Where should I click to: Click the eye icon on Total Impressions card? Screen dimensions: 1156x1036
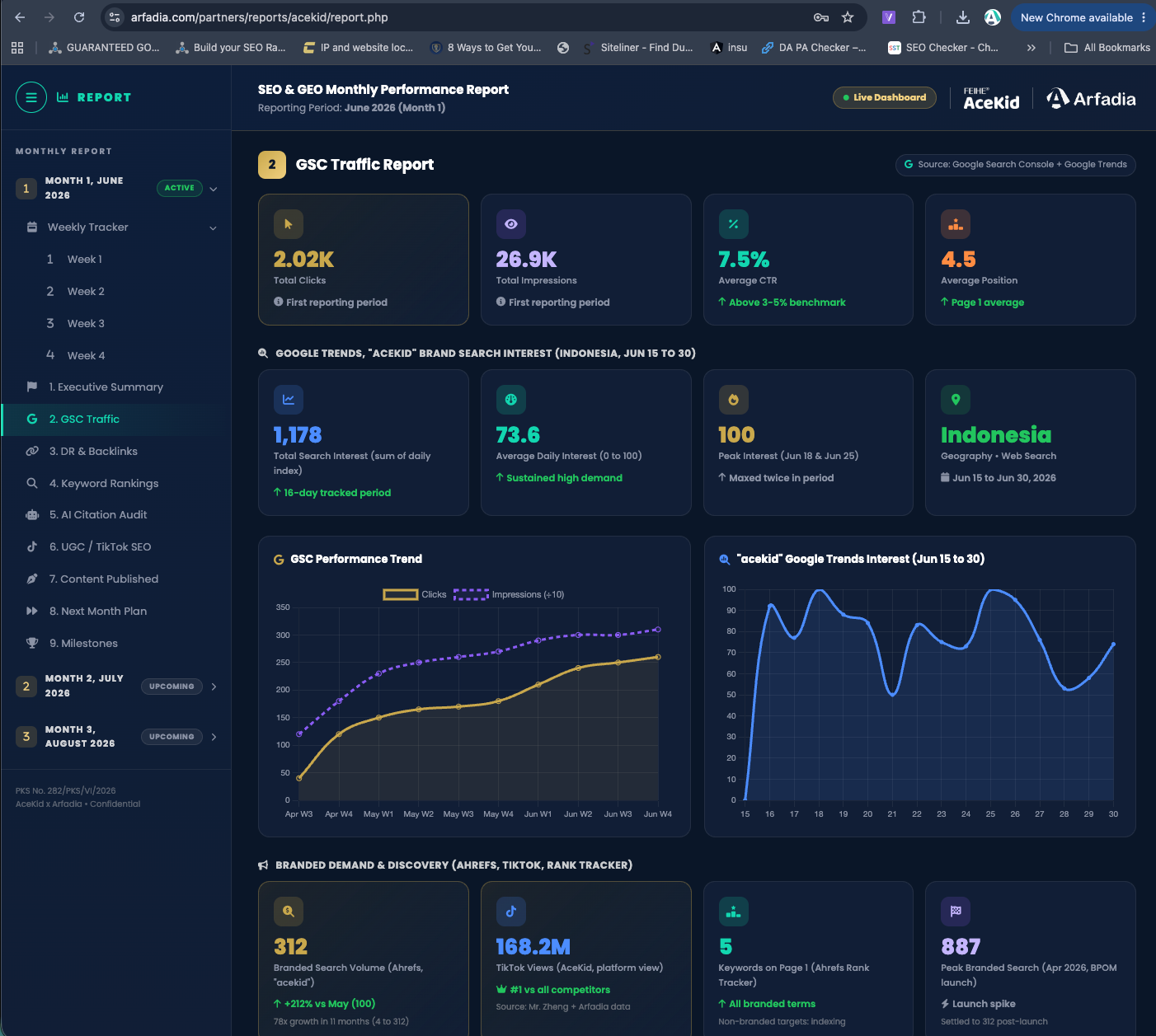(511, 224)
